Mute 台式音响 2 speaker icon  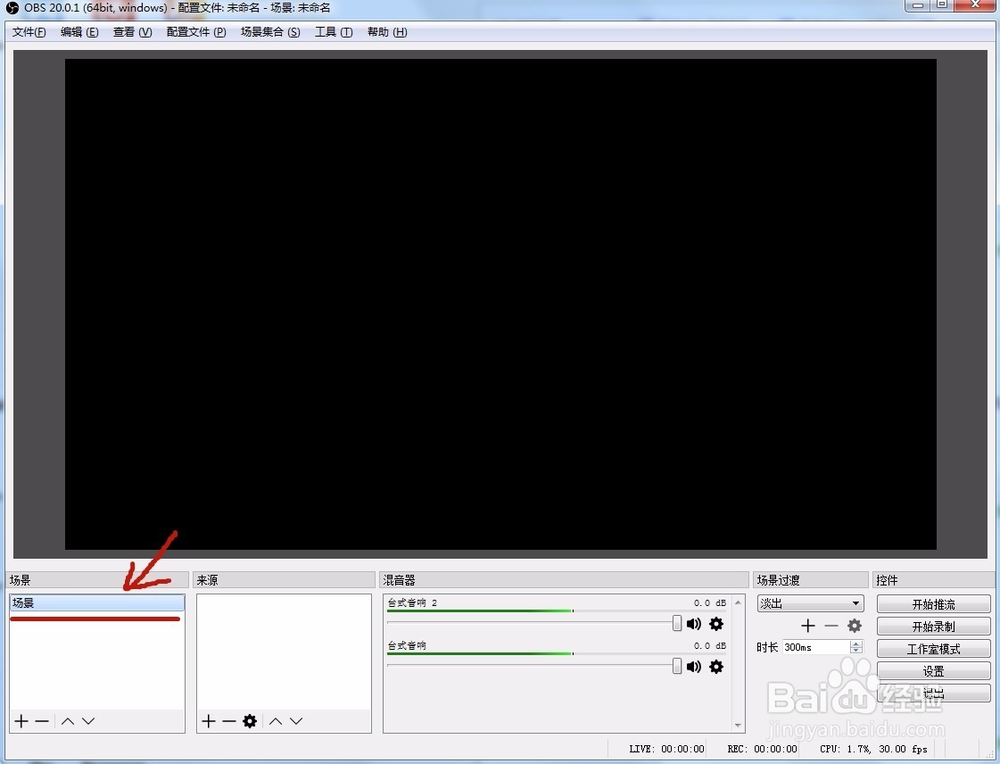tap(694, 624)
